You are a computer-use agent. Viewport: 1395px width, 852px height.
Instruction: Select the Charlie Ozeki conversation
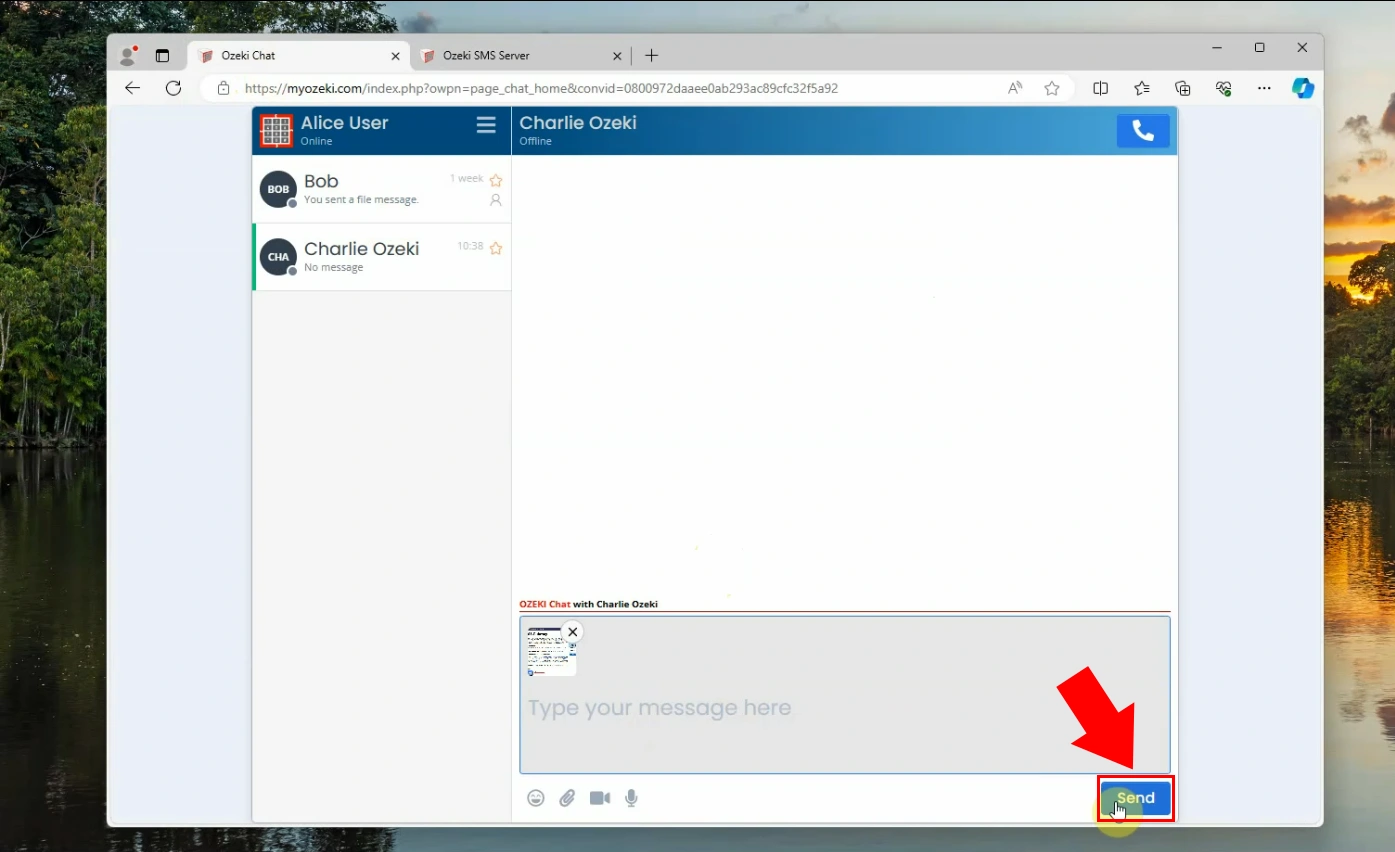pyautogui.click(x=382, y=257)
